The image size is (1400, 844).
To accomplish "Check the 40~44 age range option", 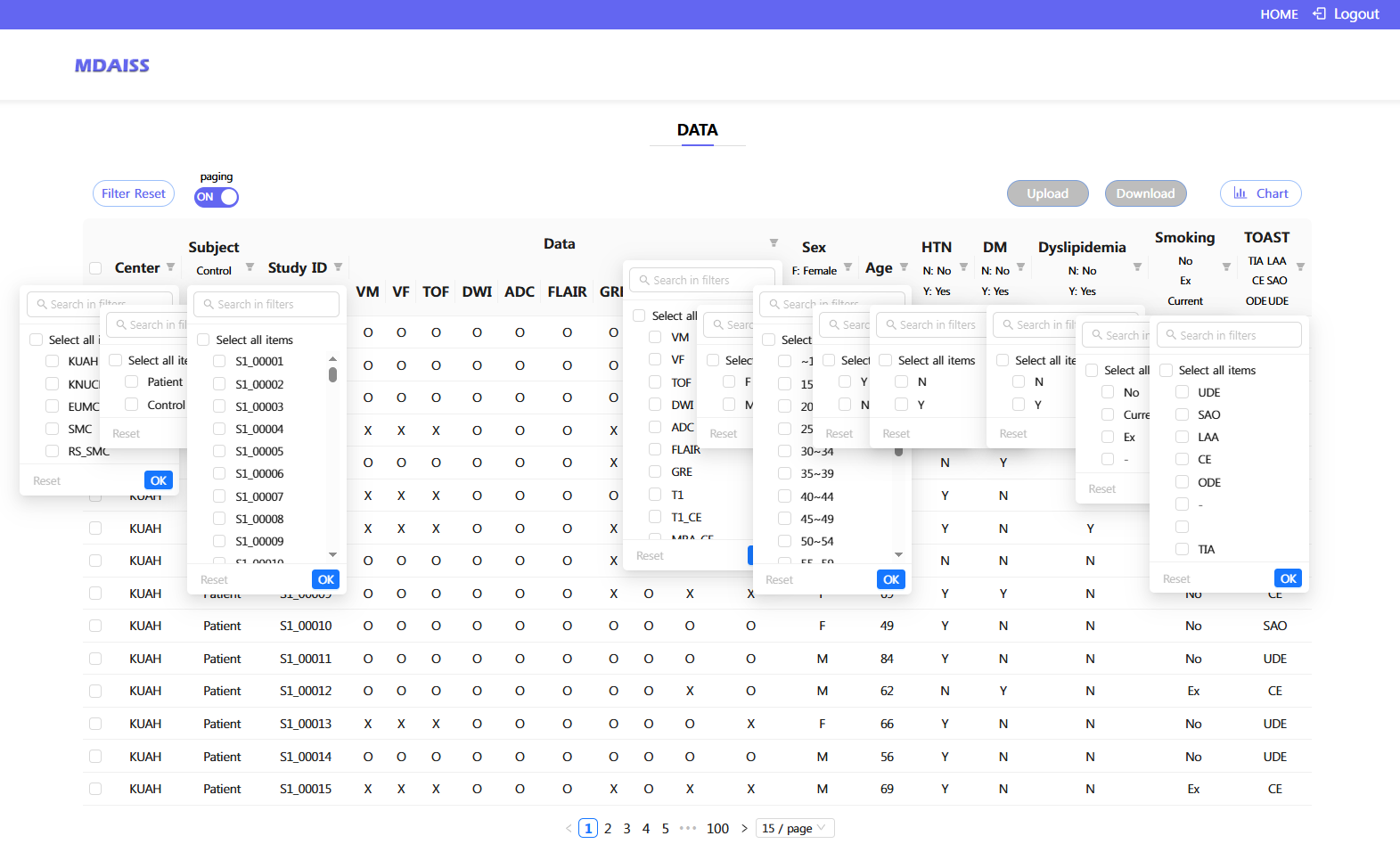I will point(784,496).
